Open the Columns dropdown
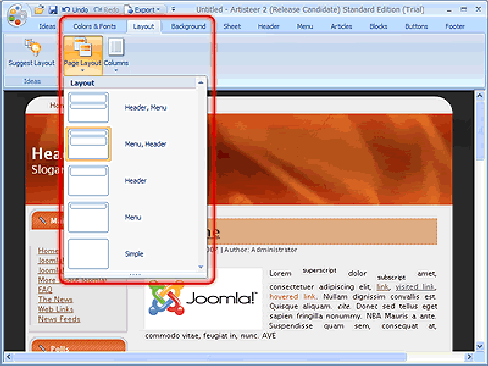 [x=116, y=55]
